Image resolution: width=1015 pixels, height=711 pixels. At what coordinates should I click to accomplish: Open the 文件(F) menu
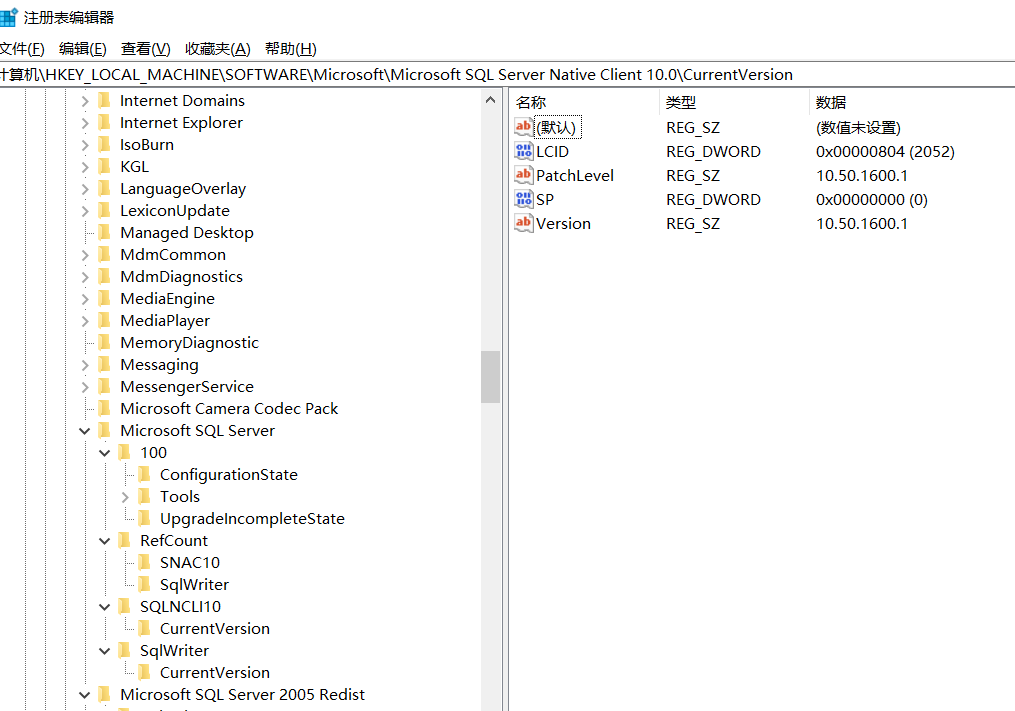click(x=21, y=49)
